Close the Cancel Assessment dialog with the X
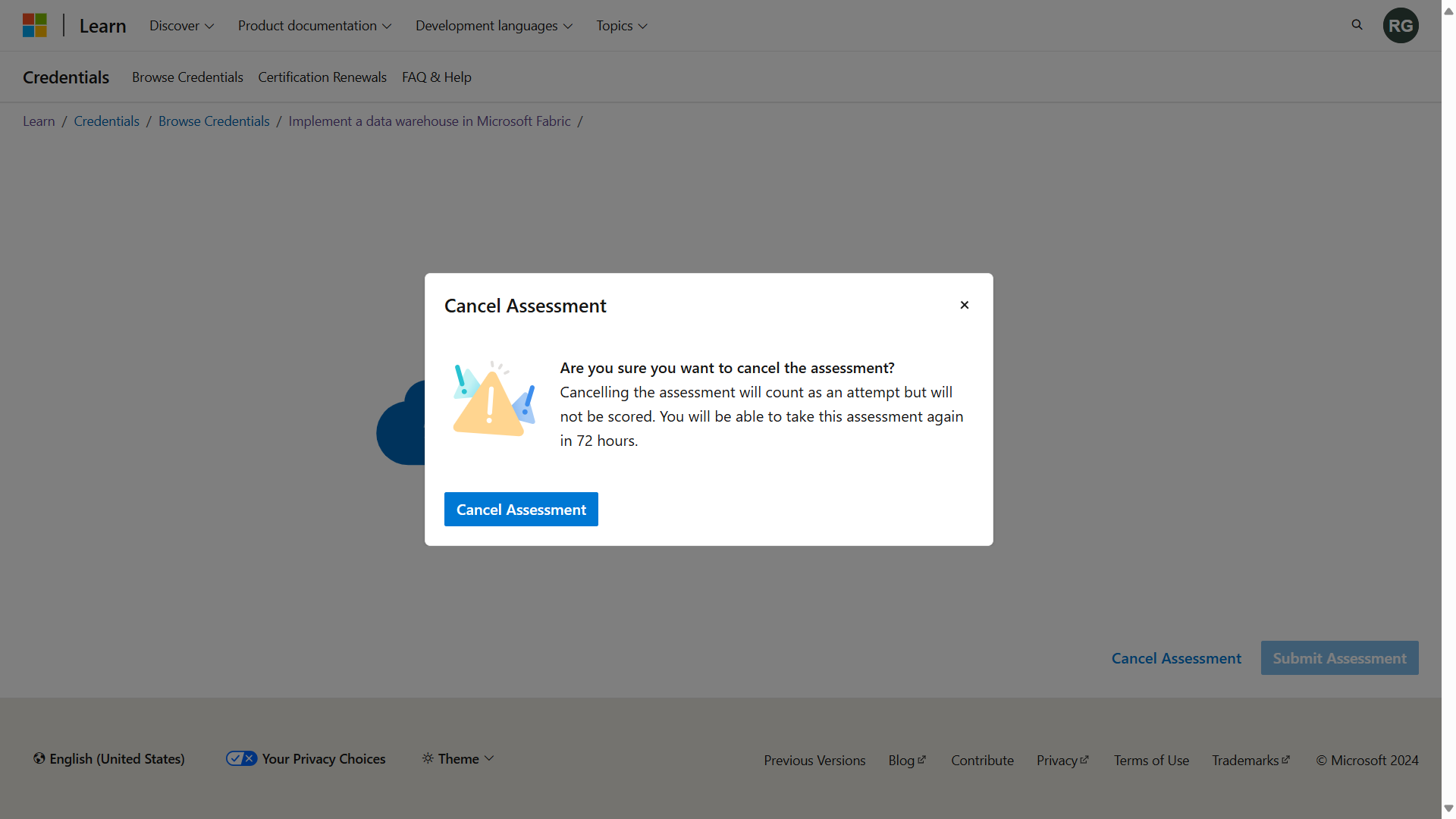 pos(964,305)
